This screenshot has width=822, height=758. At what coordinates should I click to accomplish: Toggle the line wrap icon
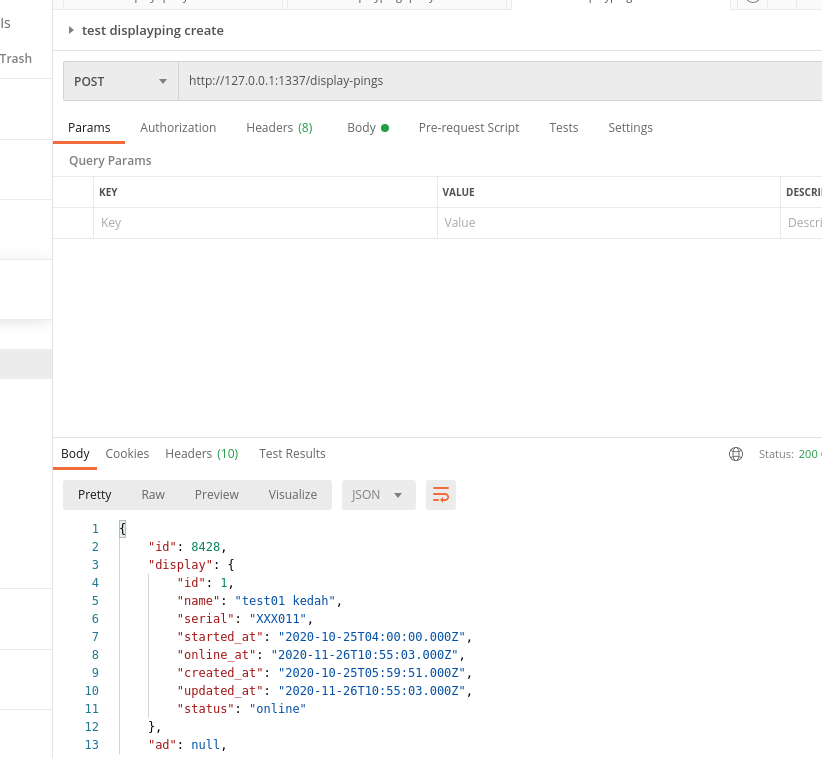[x=441, y=495]
